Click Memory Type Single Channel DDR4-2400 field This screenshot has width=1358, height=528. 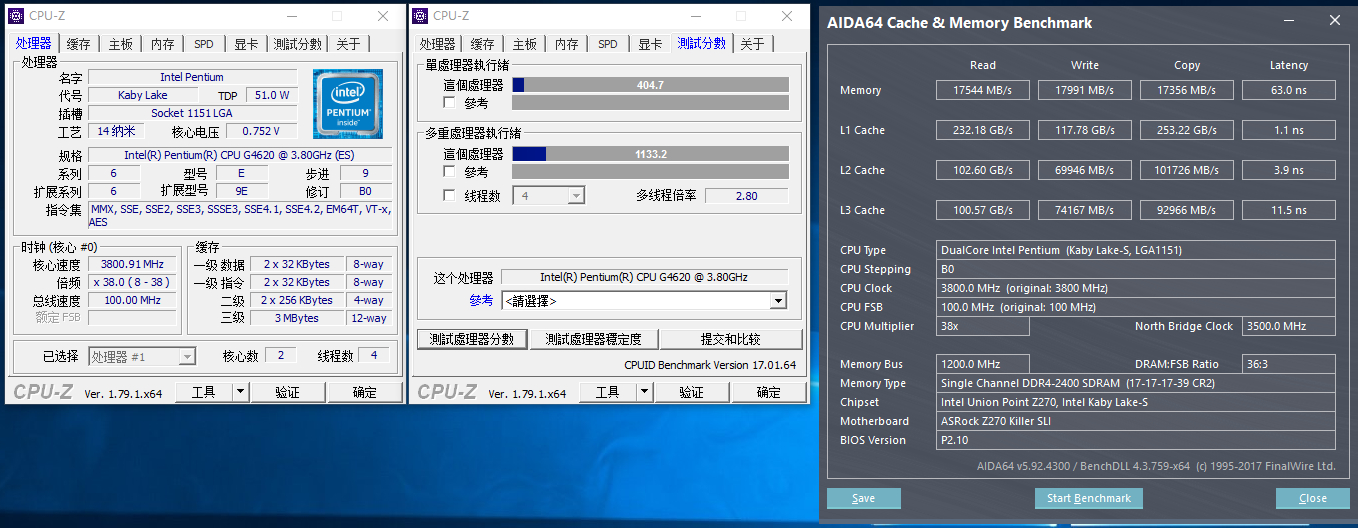(x=1136, y=383)
